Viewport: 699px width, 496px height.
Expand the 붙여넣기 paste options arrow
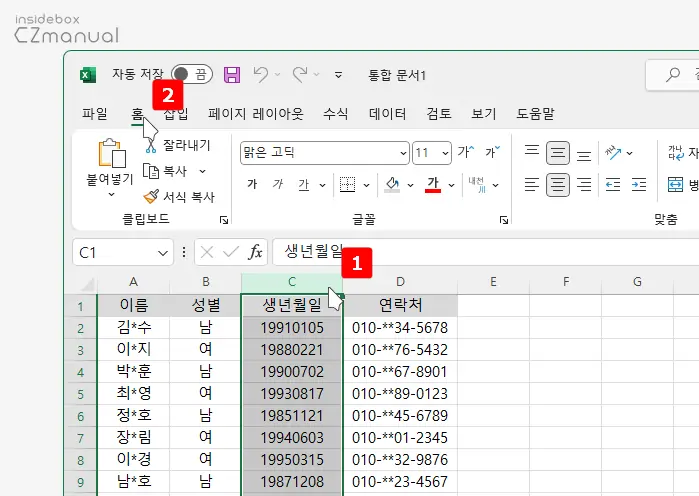pyautogui.click(x=111, y=194)
